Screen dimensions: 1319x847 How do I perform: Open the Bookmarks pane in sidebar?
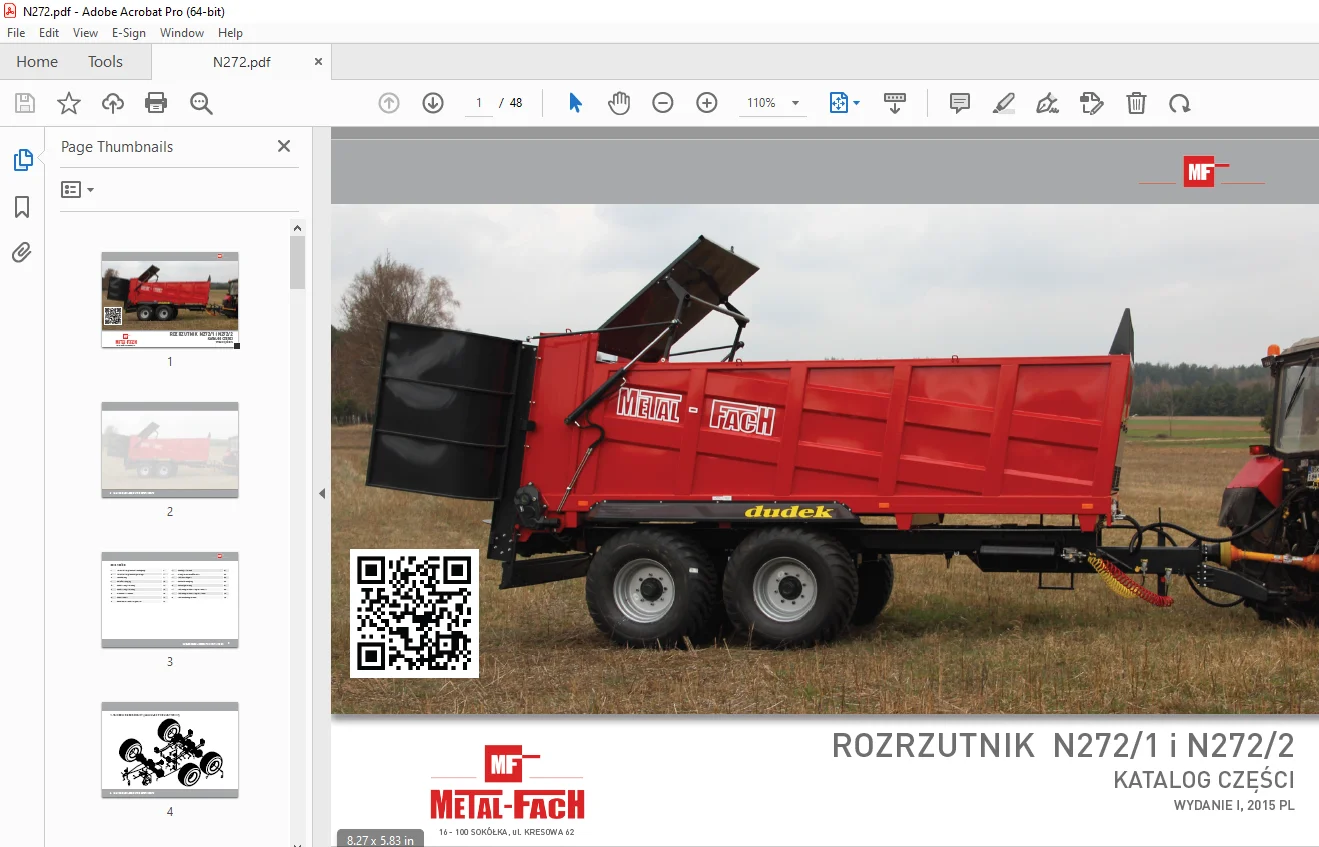(x=22, y=207)
